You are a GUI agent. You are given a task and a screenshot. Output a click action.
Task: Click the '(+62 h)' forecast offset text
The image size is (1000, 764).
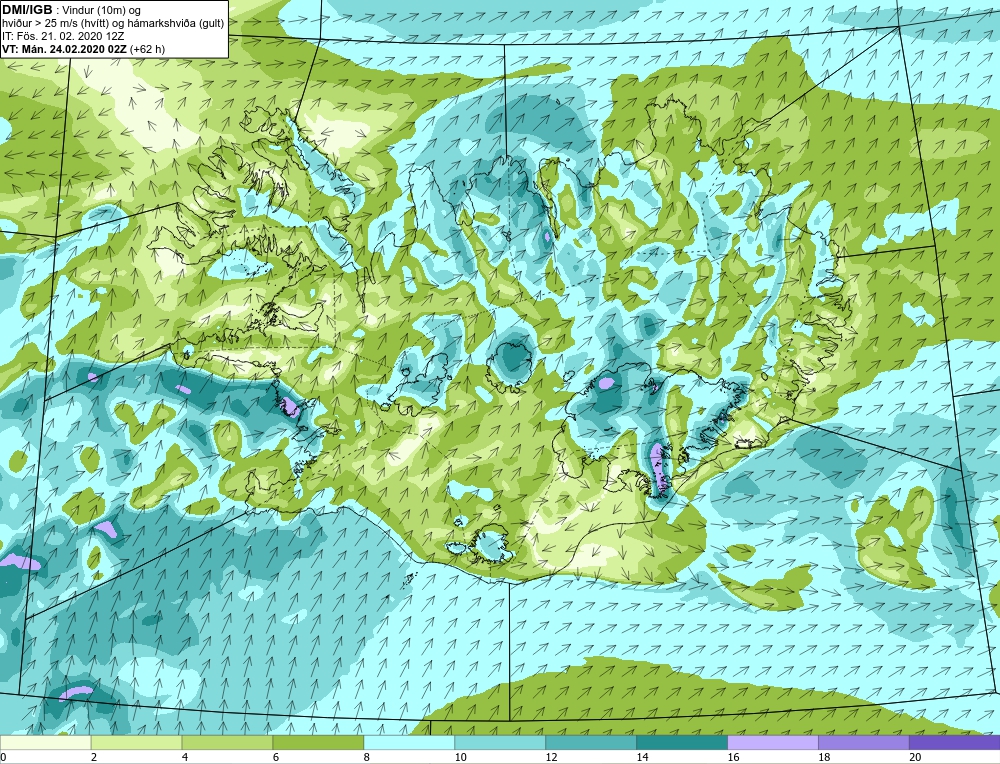147,48
